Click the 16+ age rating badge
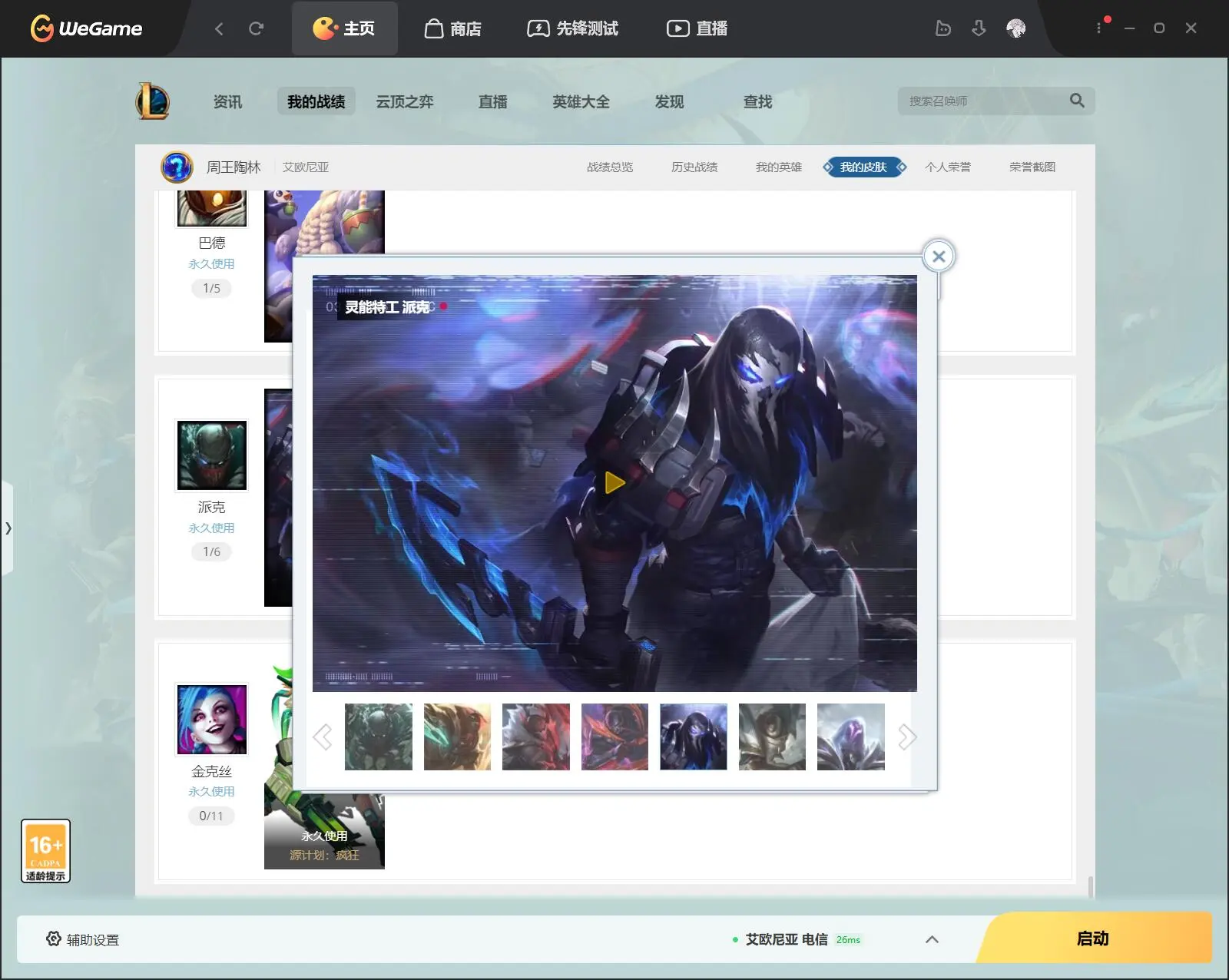Viewport: 1229px width, 980px height. point(45,851)
